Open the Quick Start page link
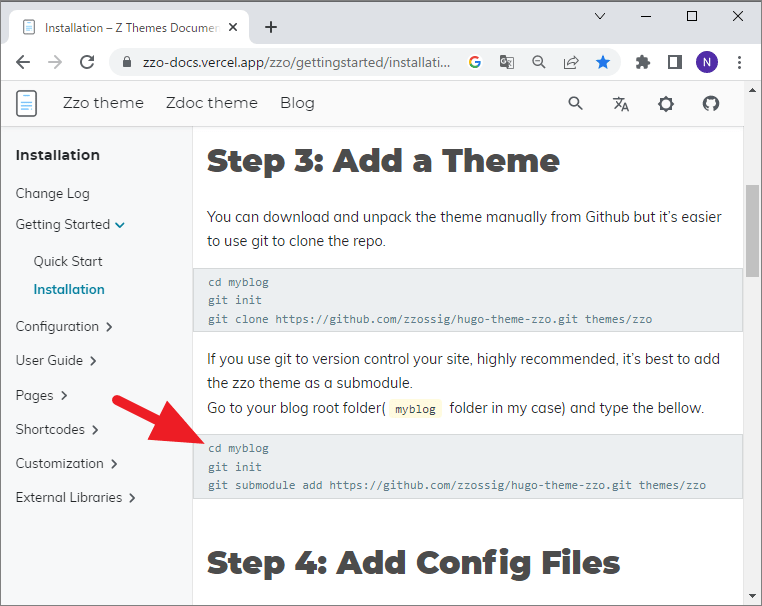Screen dimensions: 762x606 point(68,261)
